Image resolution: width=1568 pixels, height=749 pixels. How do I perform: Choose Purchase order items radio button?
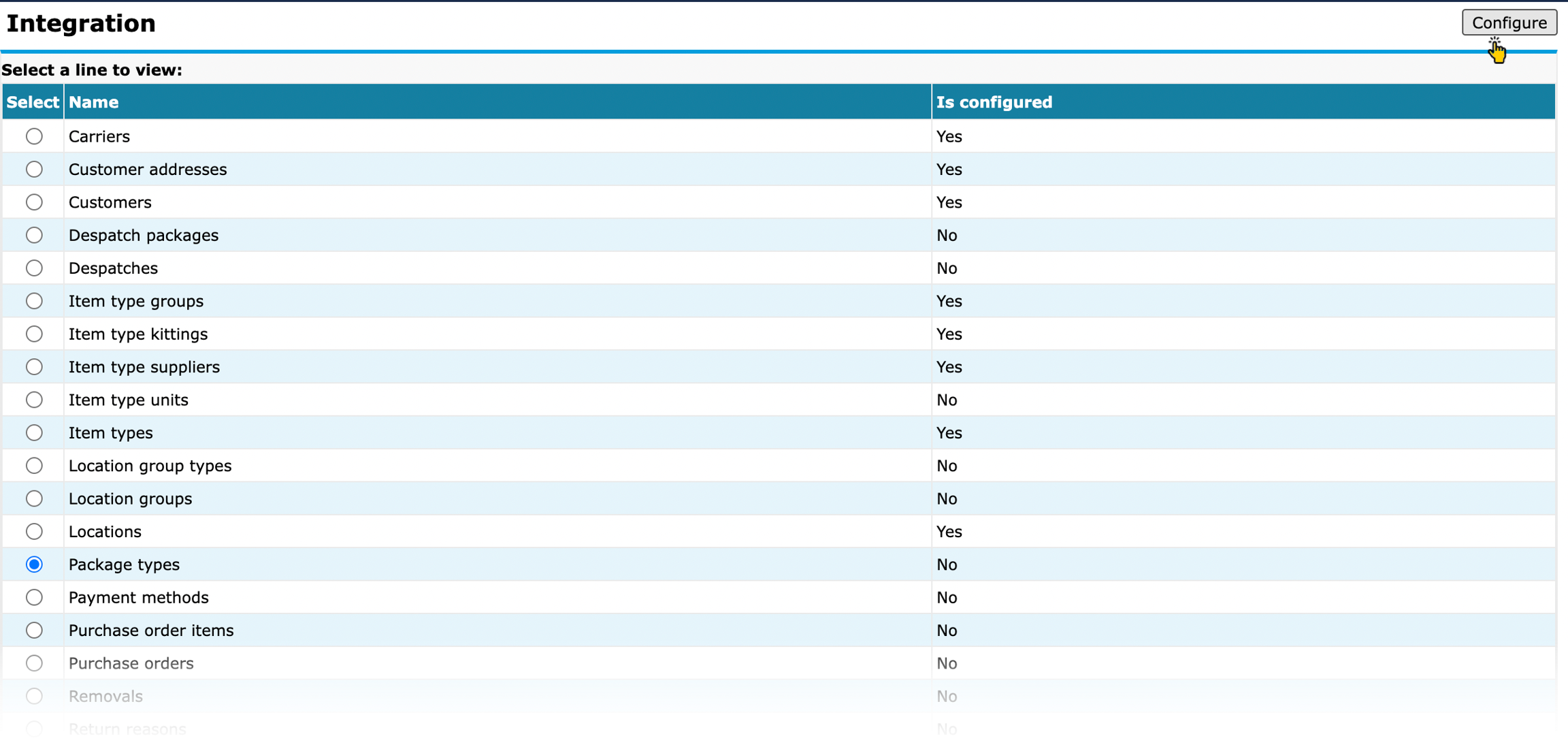pos(34,630)
